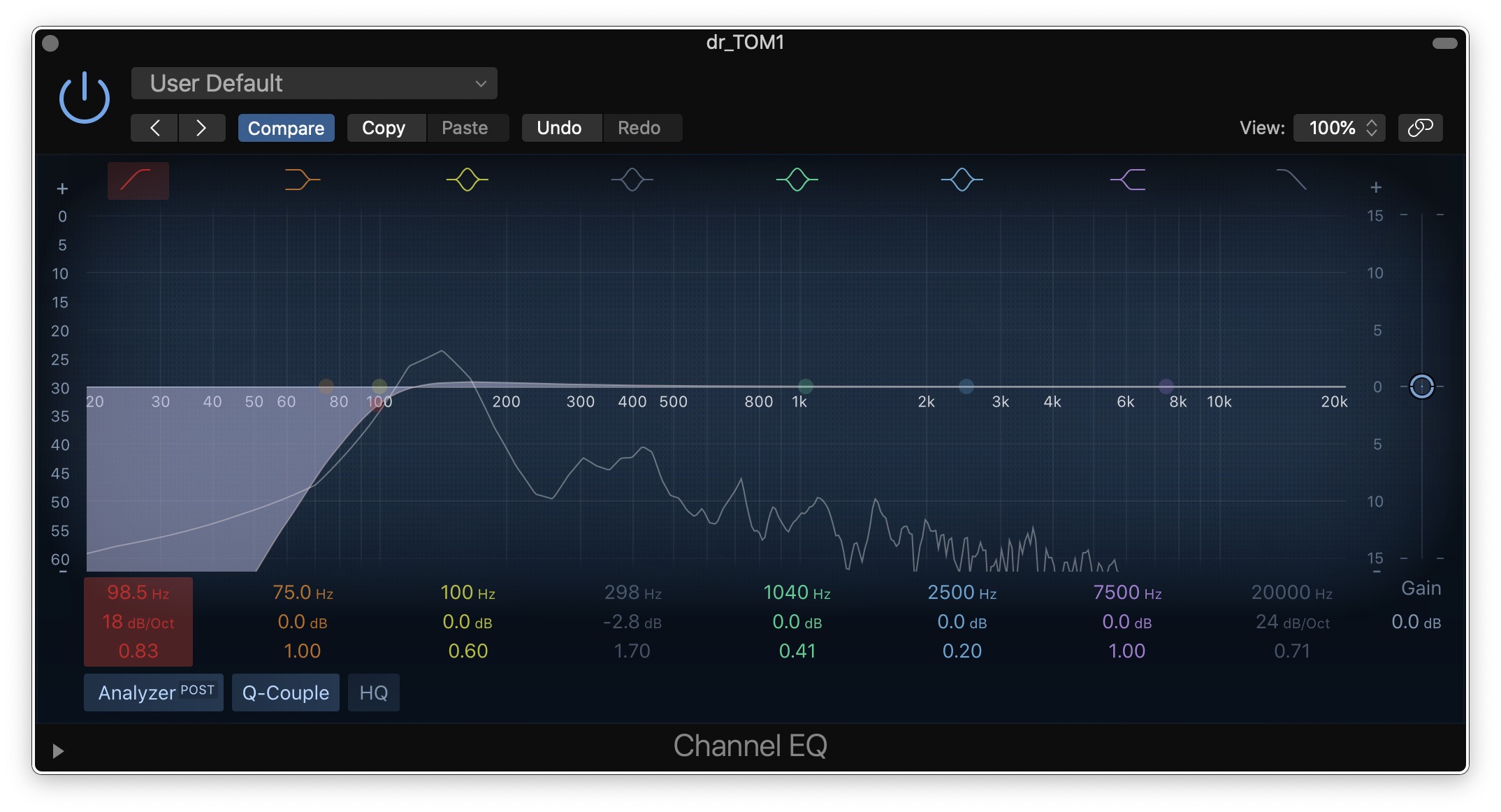The image size is (1501, 812).
Task: Toggle the blue 2500 Hz band icon
Action: click(962, 180)
